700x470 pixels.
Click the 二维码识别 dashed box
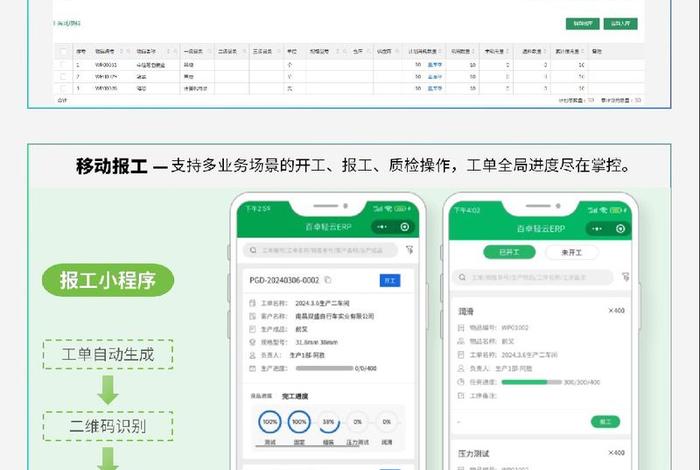click(108, 426)
